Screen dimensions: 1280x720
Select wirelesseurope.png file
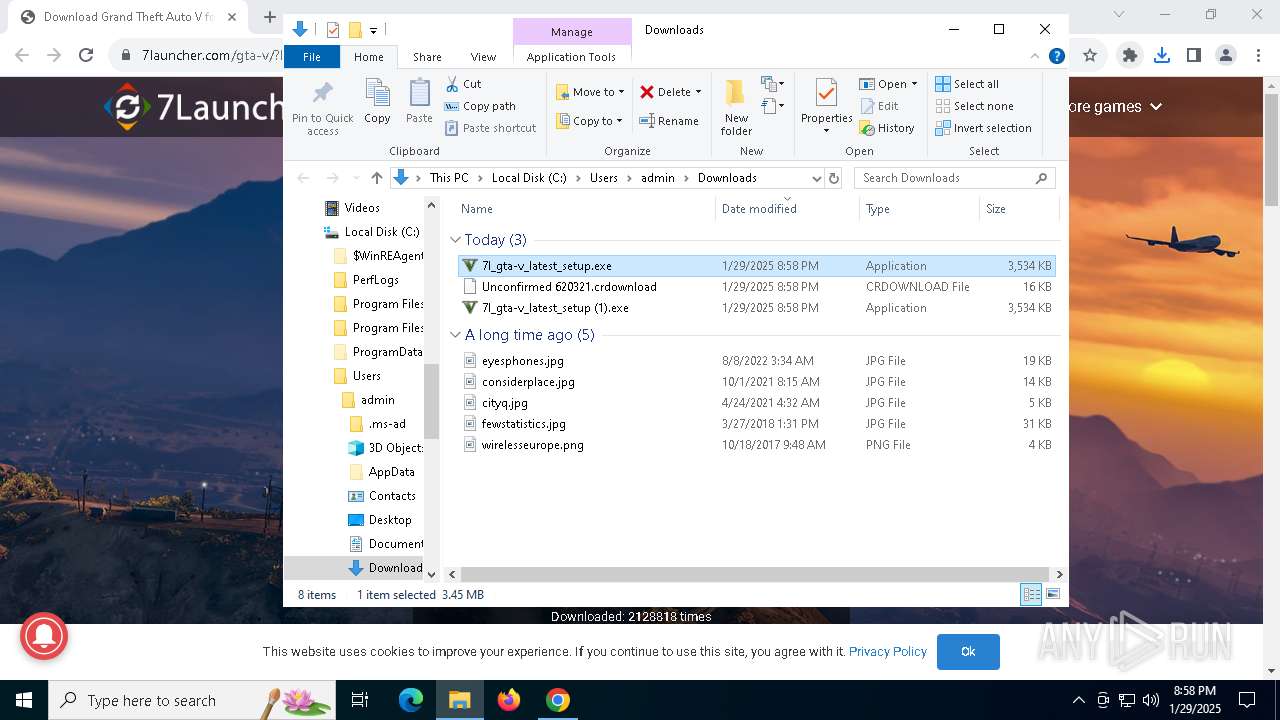point(756,445)
